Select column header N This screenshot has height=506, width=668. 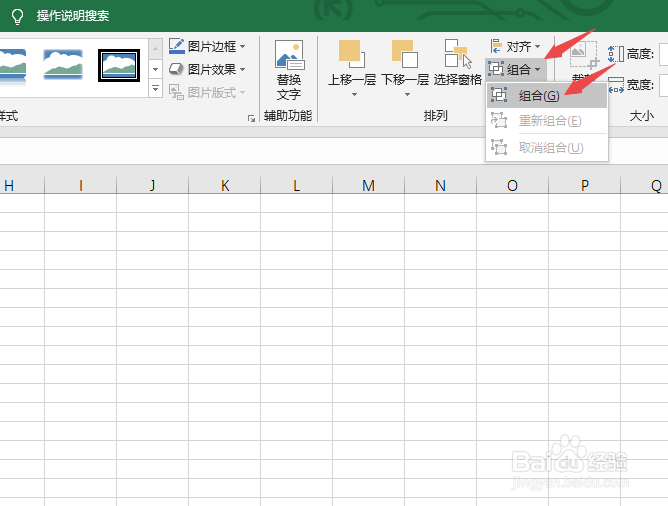pyautogui.click(x=441, y=185)
